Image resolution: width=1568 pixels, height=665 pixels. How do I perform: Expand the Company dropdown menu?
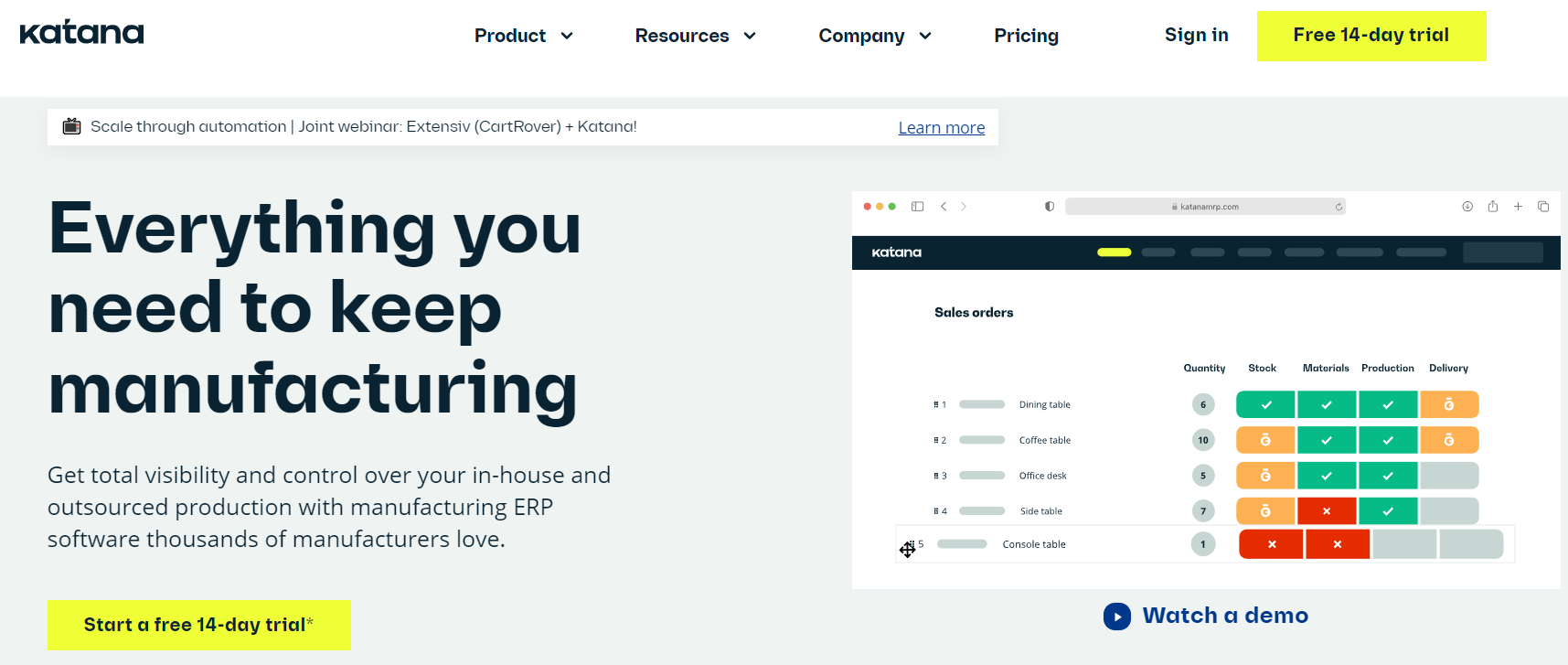874,36
